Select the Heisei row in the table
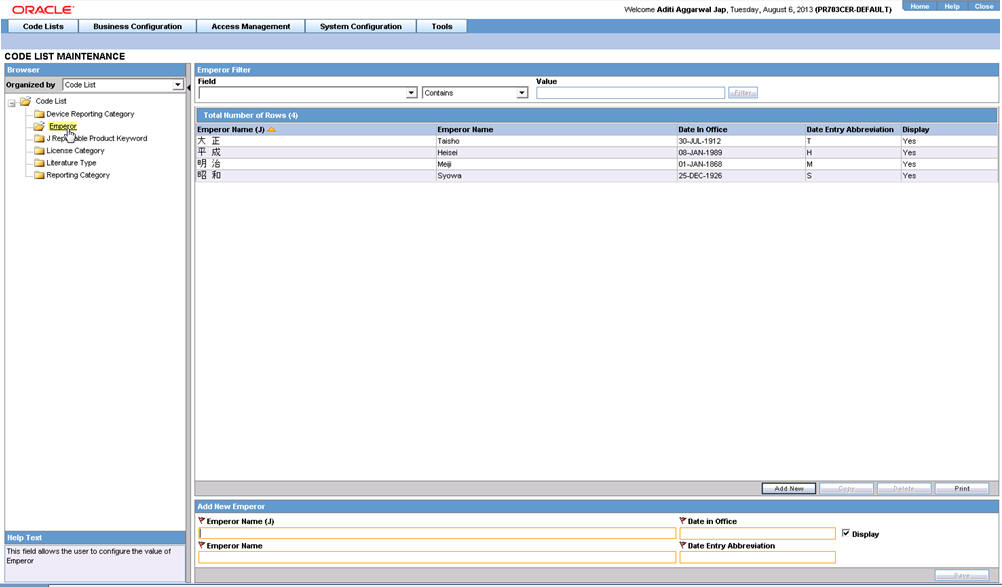 tap(596, 153)
